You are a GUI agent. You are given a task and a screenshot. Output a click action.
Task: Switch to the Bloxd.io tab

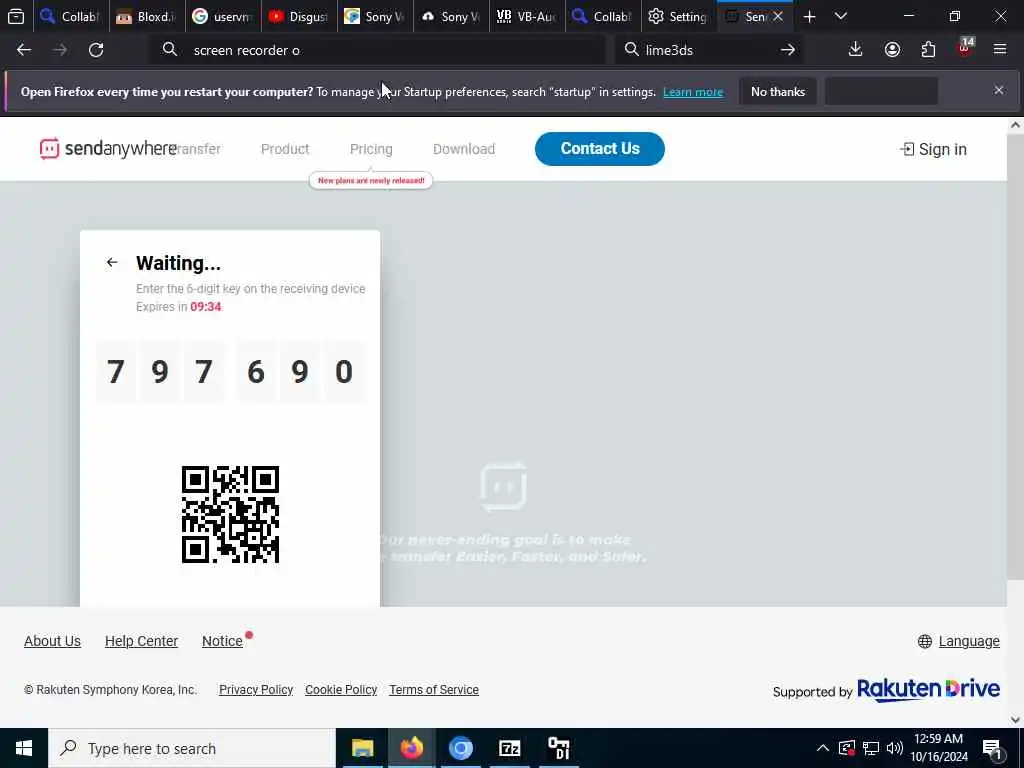tap(146, 17)
